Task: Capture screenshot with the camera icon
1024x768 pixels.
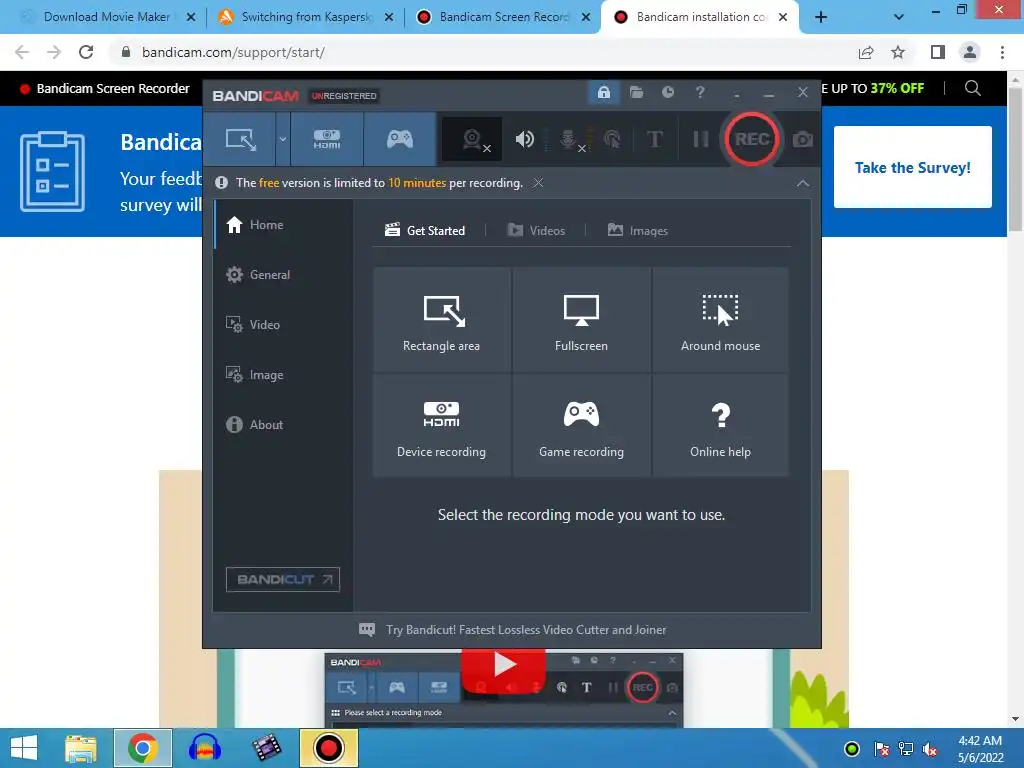Action: pos(803,139)
